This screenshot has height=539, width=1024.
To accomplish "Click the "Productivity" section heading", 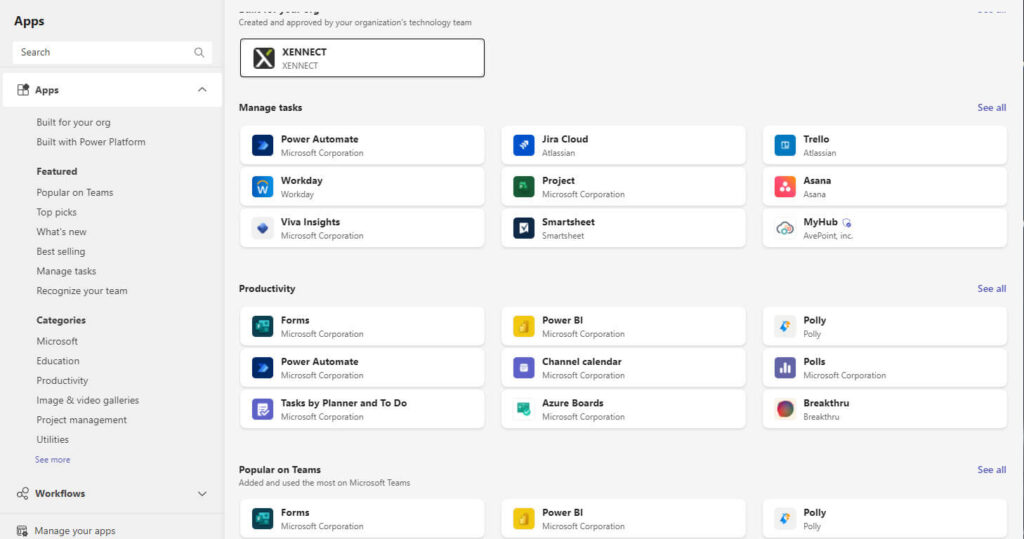I will pyautogui.click(x=266, y=289).
